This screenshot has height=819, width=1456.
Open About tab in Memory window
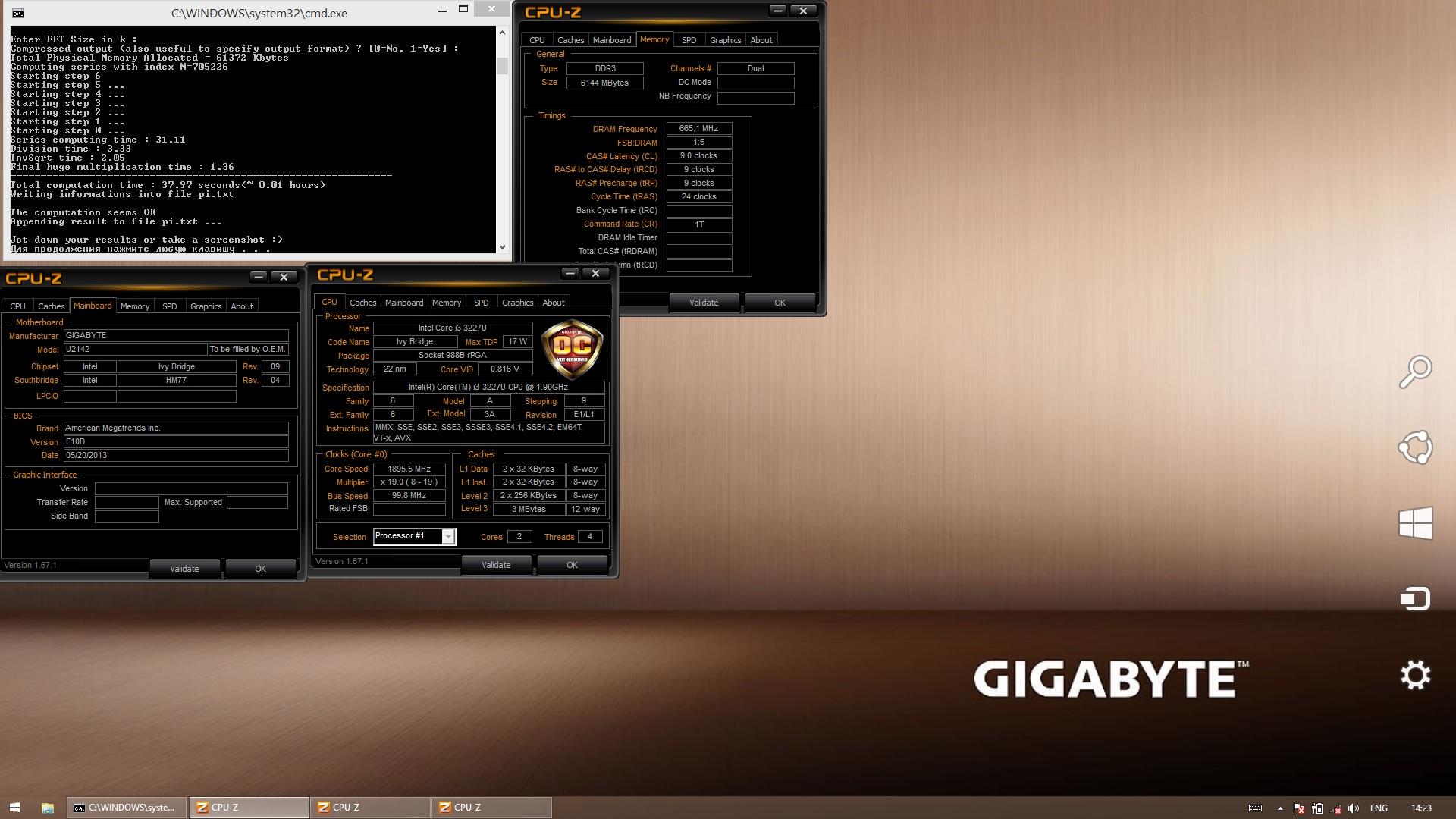(761, 40)
